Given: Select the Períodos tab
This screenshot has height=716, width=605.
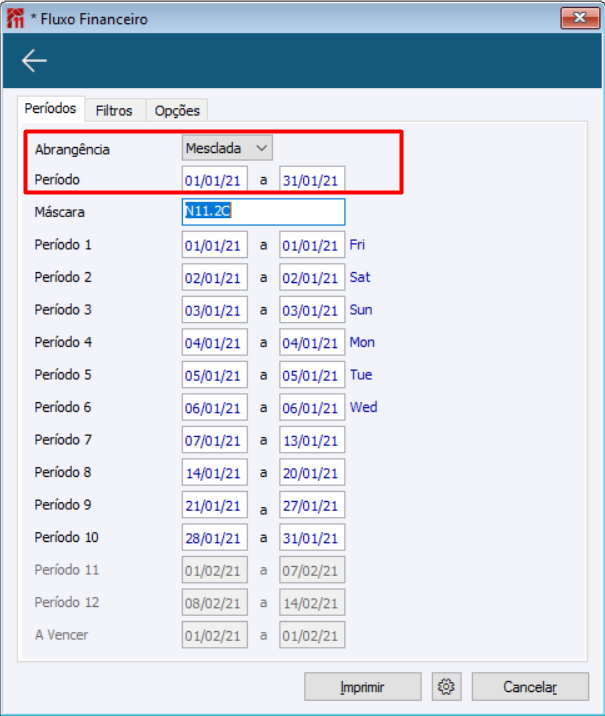Looking at the screenshot, I should 51,109.
